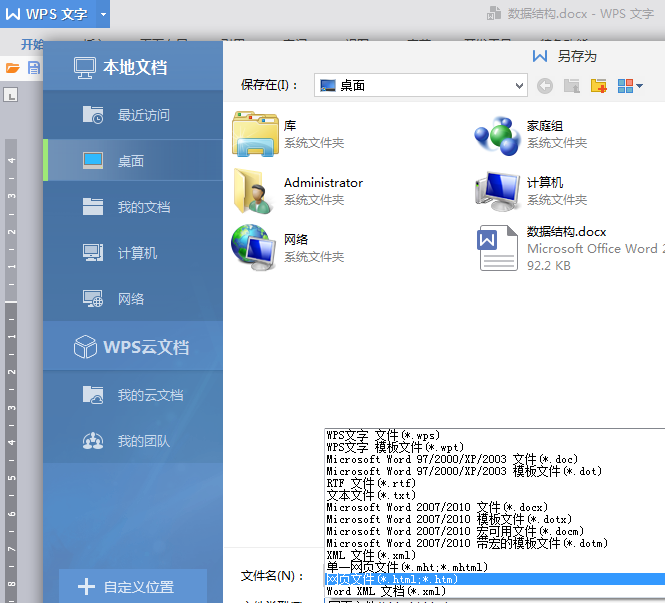Click the 本地文档 section header
The width and height of the screenshot is (665, 603).
tap(133, 67)
